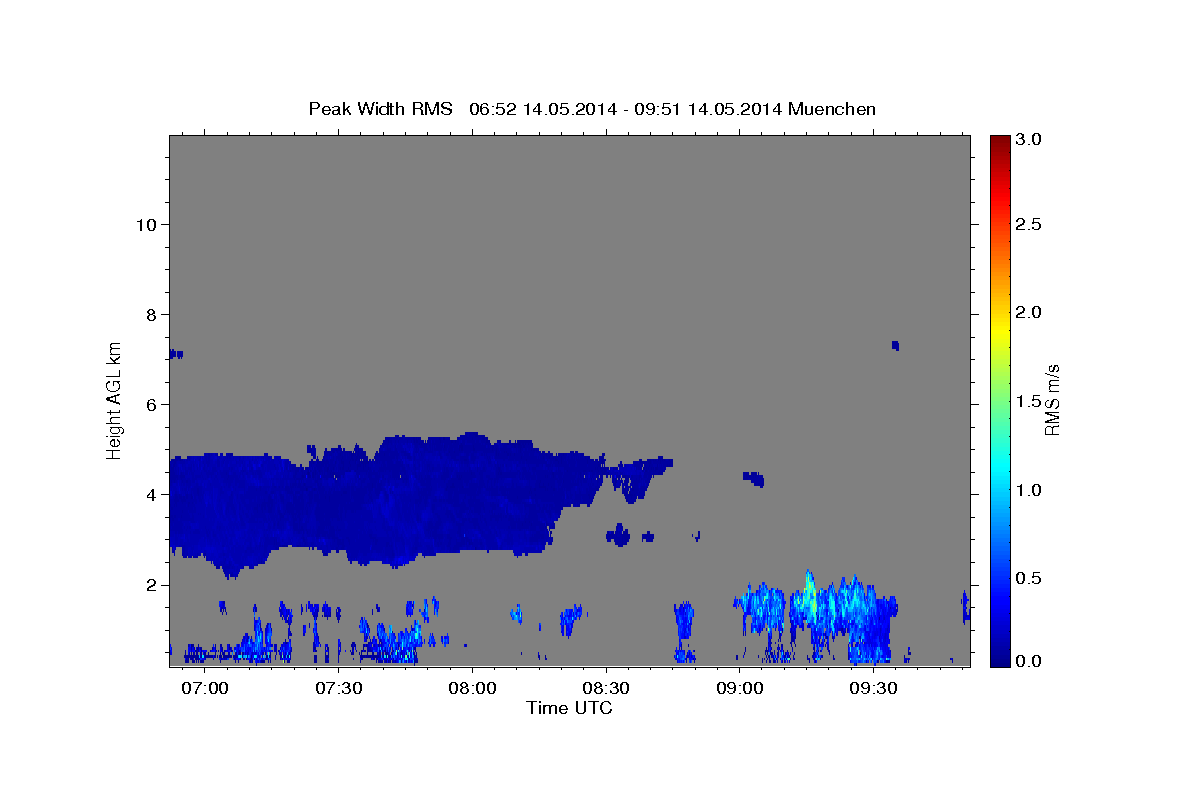Image resolution: width=1200 pixels, height=800 pixels.
Task: Click the dark blue bottom of colorbar
Action: 999,659
